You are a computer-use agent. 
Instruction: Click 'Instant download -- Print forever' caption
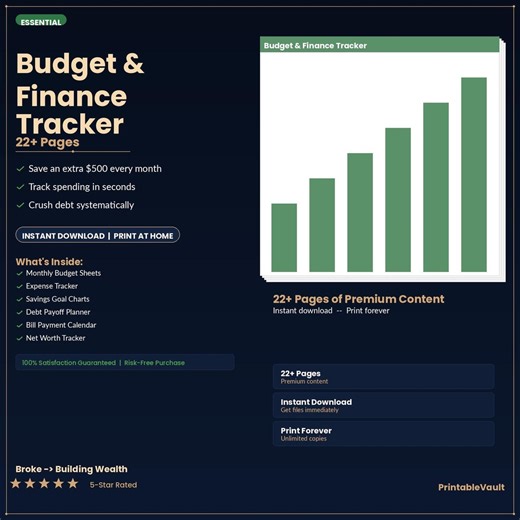(x=331, y=311)
